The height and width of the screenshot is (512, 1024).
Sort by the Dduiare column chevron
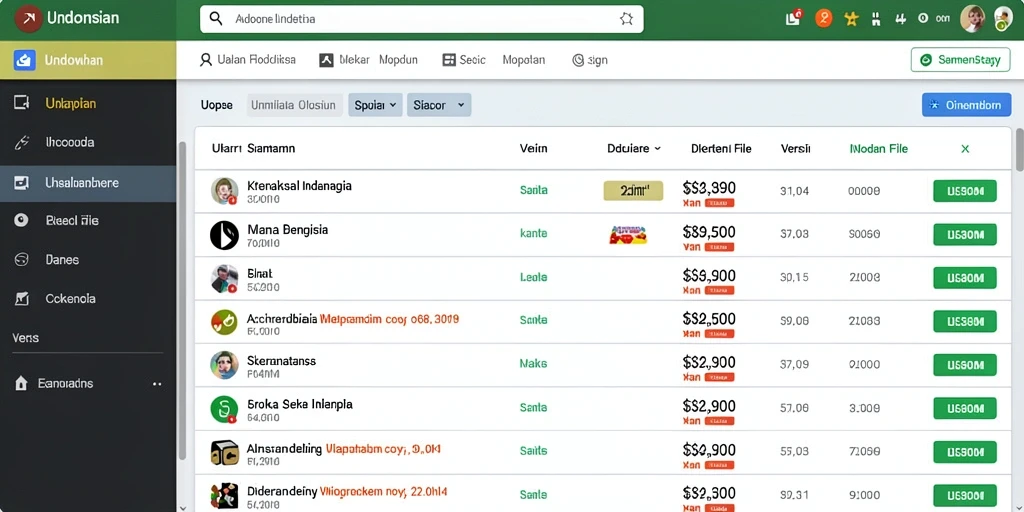click(x=658, y=148)
